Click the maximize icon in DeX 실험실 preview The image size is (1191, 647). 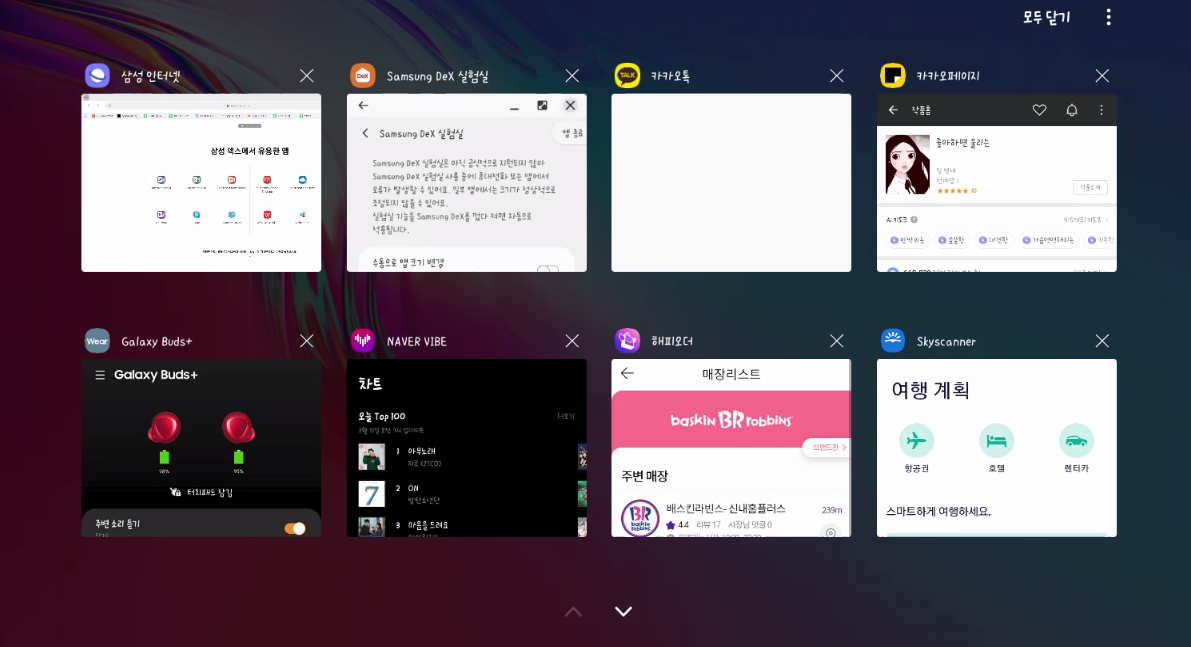pos(542,106)
